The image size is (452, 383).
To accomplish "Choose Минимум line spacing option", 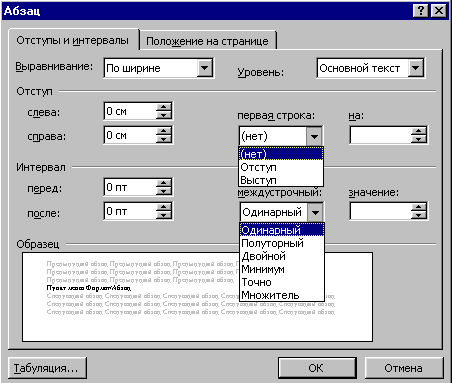I will 282,269.
